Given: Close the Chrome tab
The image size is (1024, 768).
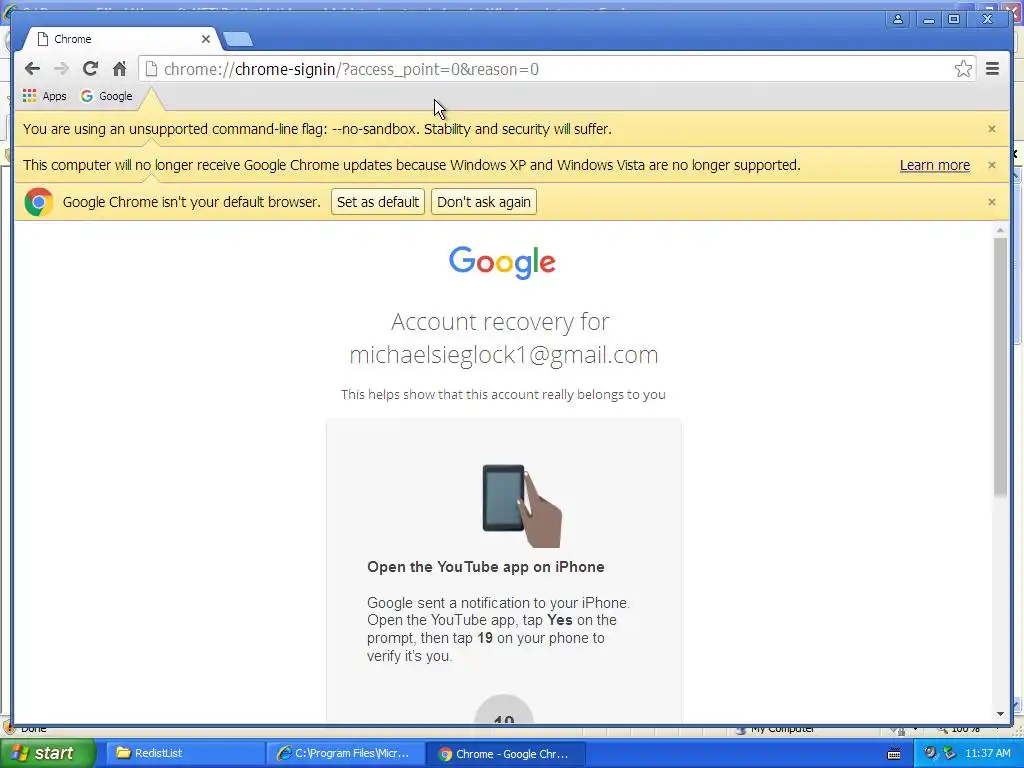Looking at the screenshot, I should click(206, 39).
